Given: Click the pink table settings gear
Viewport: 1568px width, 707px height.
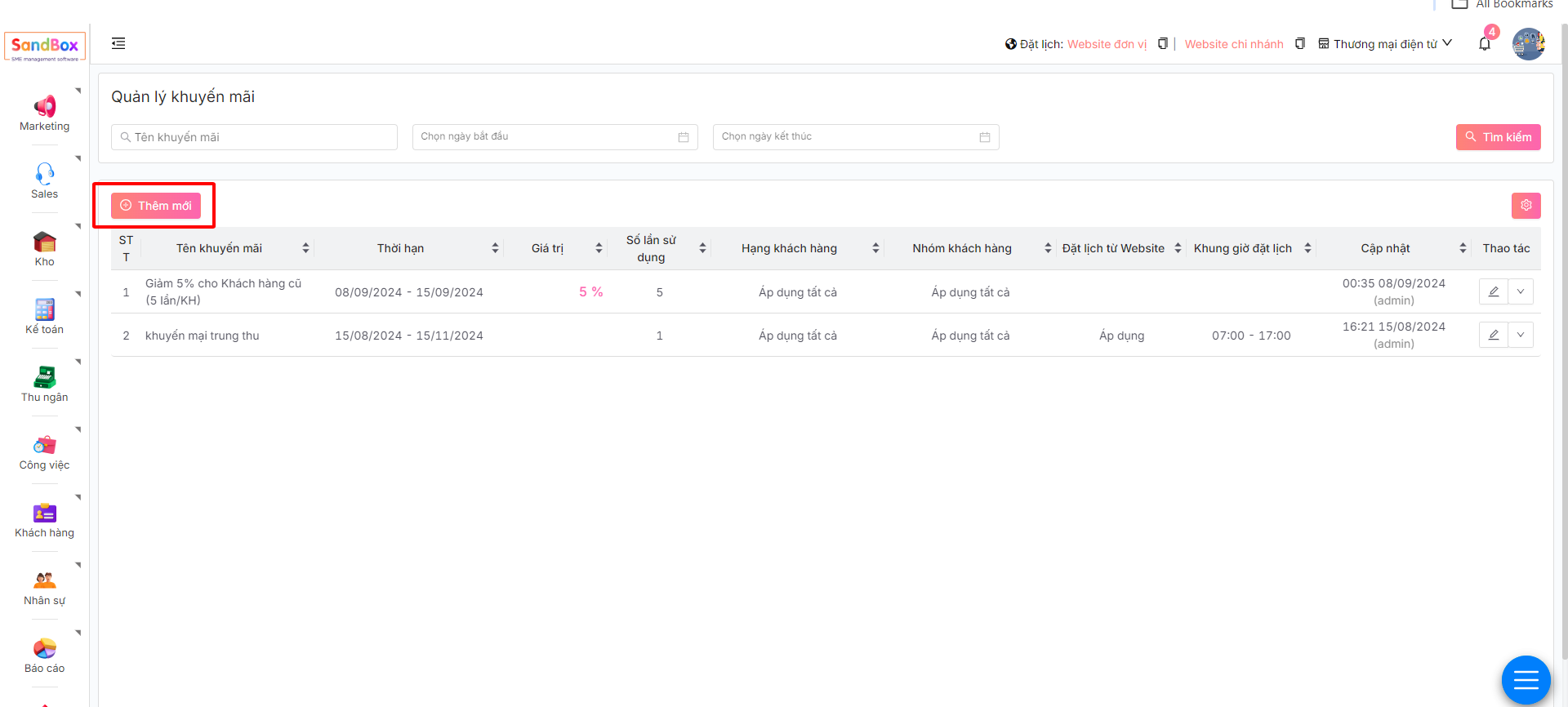Looking at the screenshot, I should point(1526,206).
